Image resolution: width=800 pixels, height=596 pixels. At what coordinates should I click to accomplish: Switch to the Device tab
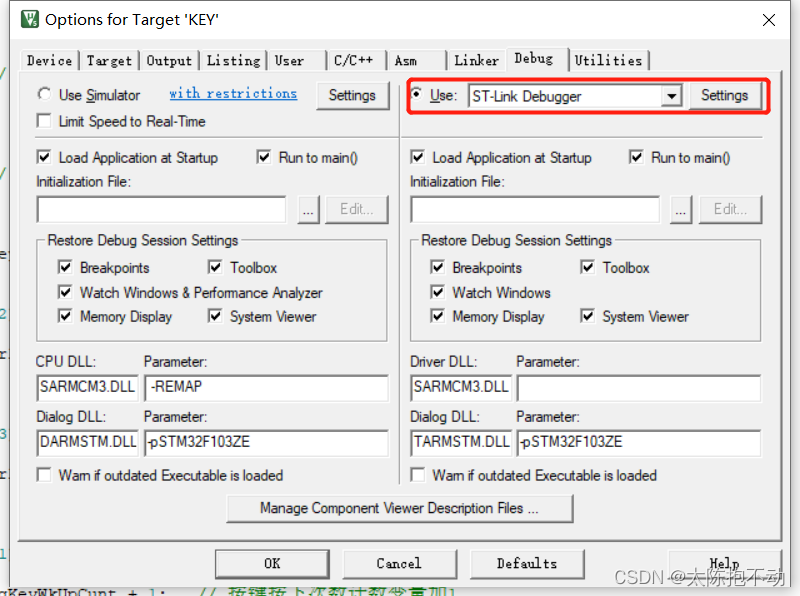click(x=49, y=61)
